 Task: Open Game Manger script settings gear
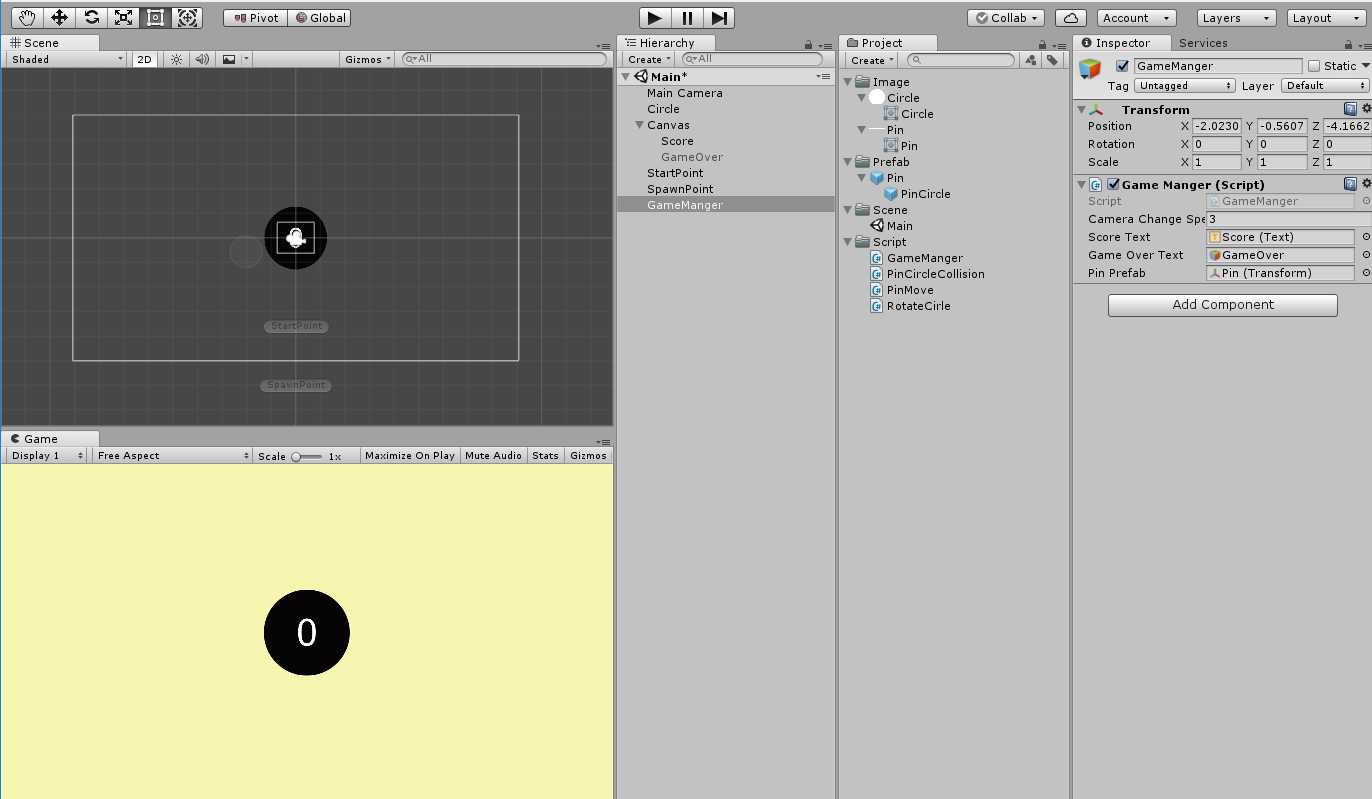pyautogui.click(x=1365, y=184)
